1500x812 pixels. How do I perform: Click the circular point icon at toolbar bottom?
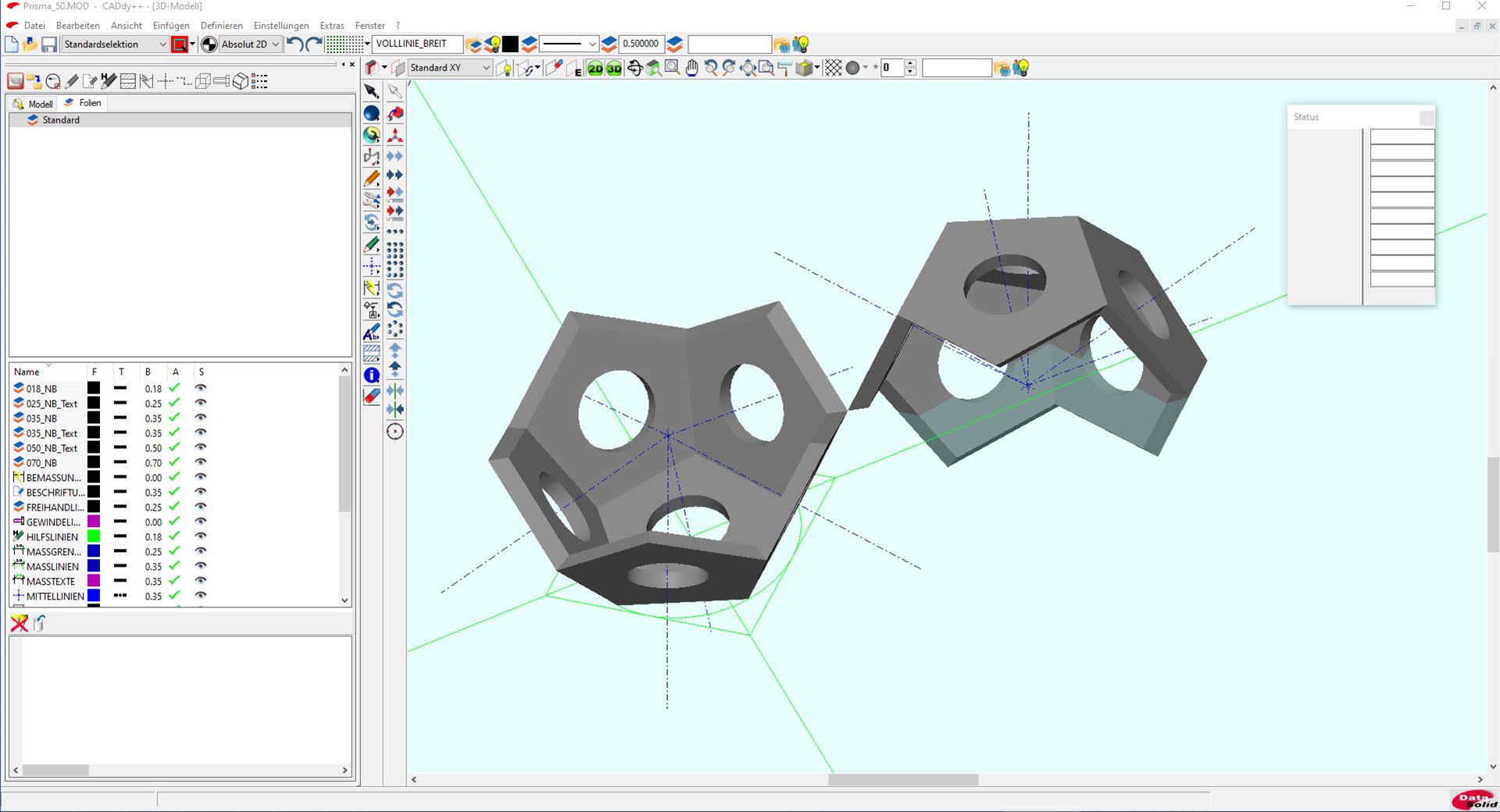coord(395,432)
